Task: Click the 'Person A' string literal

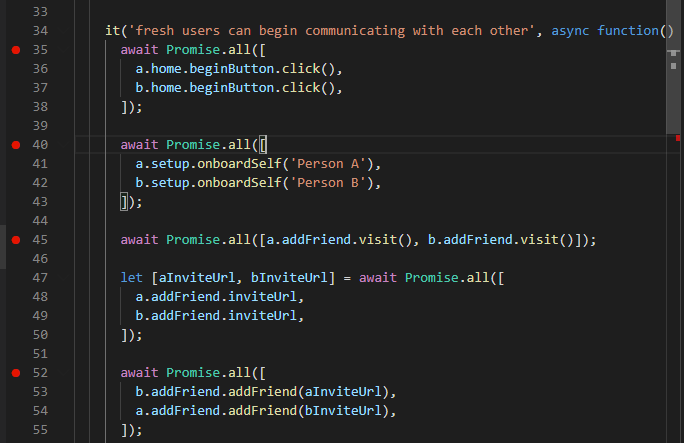Action: click(328, 164)
